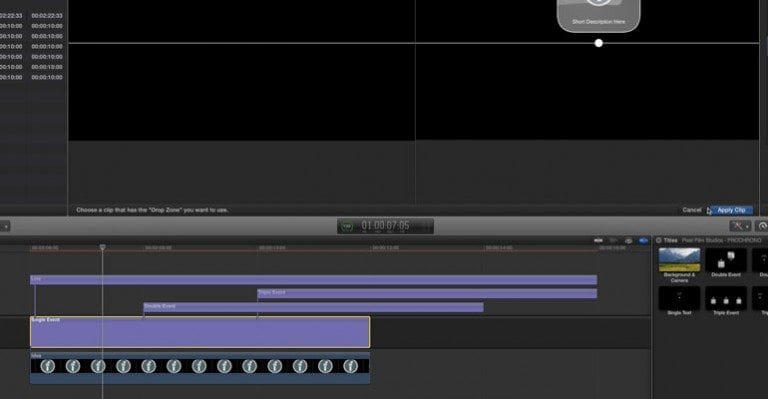Click Cancel in the drop zone bar
Screen dimensions: 768x399
[692, 210]
